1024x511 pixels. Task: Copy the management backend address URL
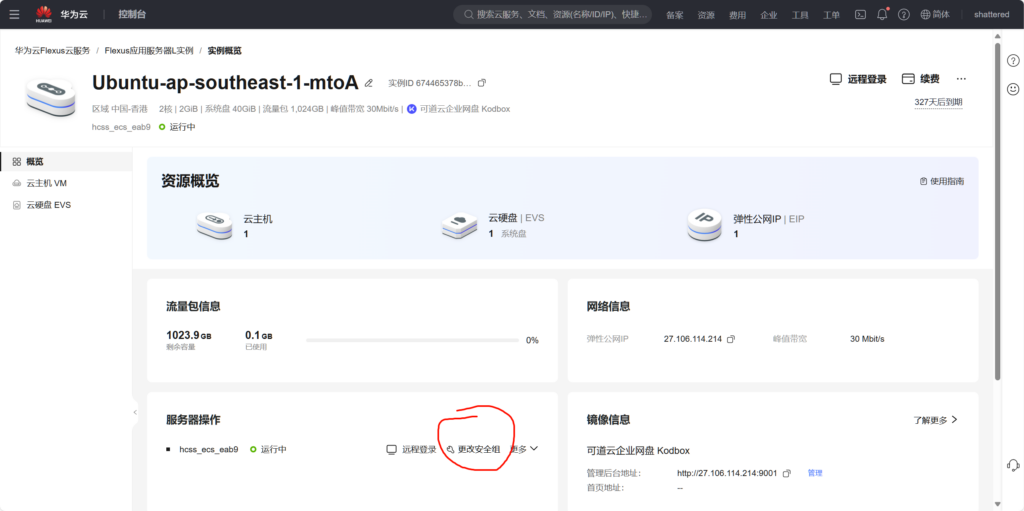[x=787, y=473]
